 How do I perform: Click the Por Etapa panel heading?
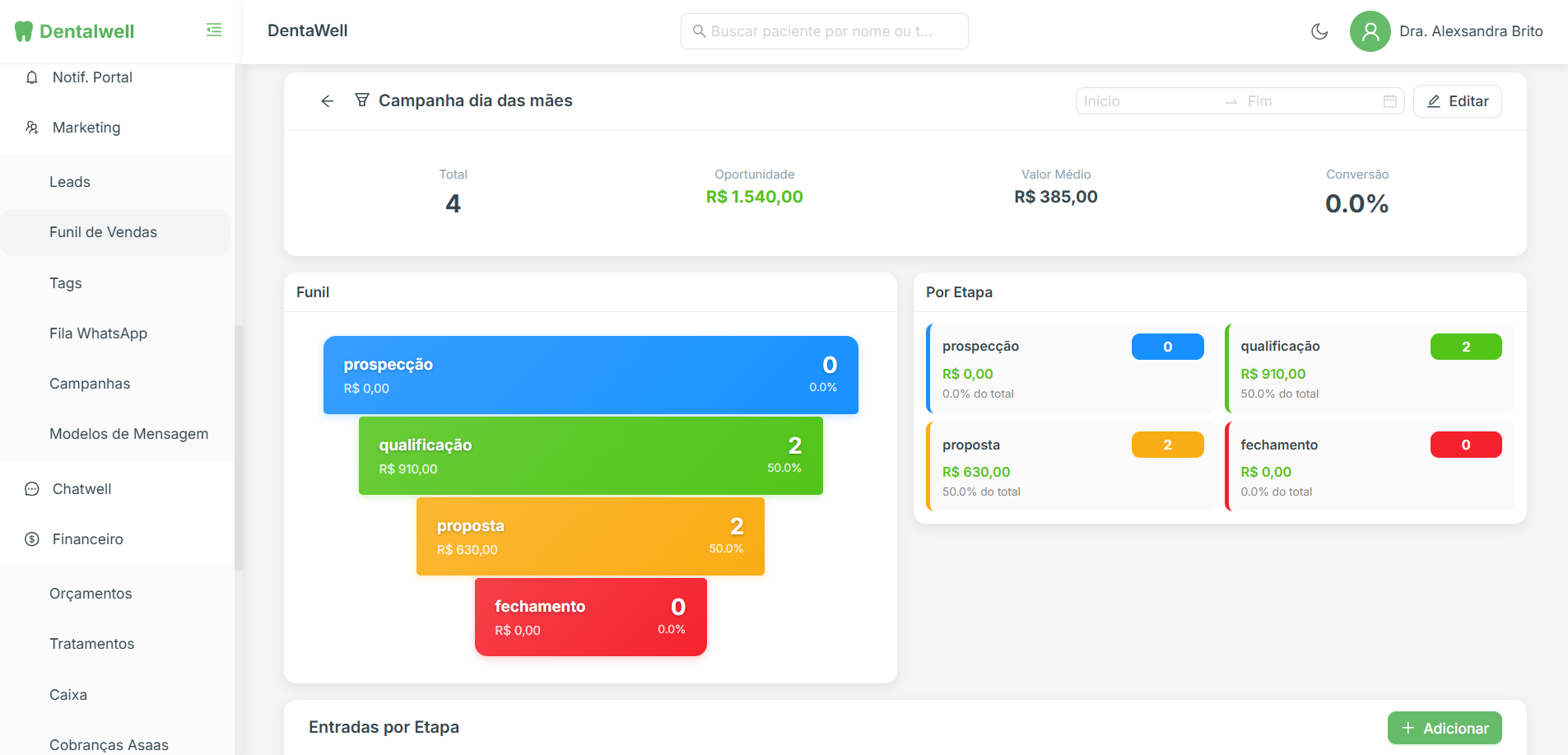pyautogui.click(x=959, y=292)
